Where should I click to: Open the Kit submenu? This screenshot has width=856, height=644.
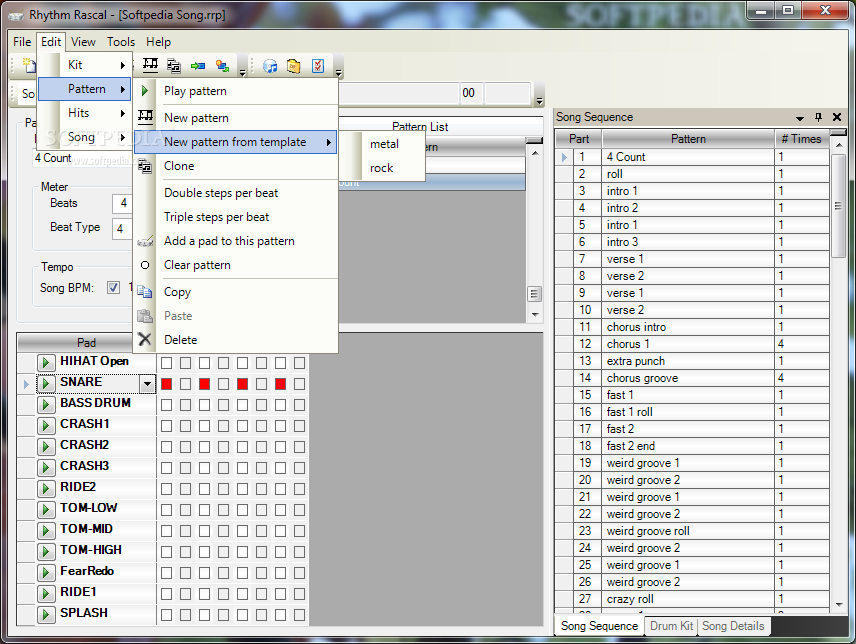[x=85, y=65]
